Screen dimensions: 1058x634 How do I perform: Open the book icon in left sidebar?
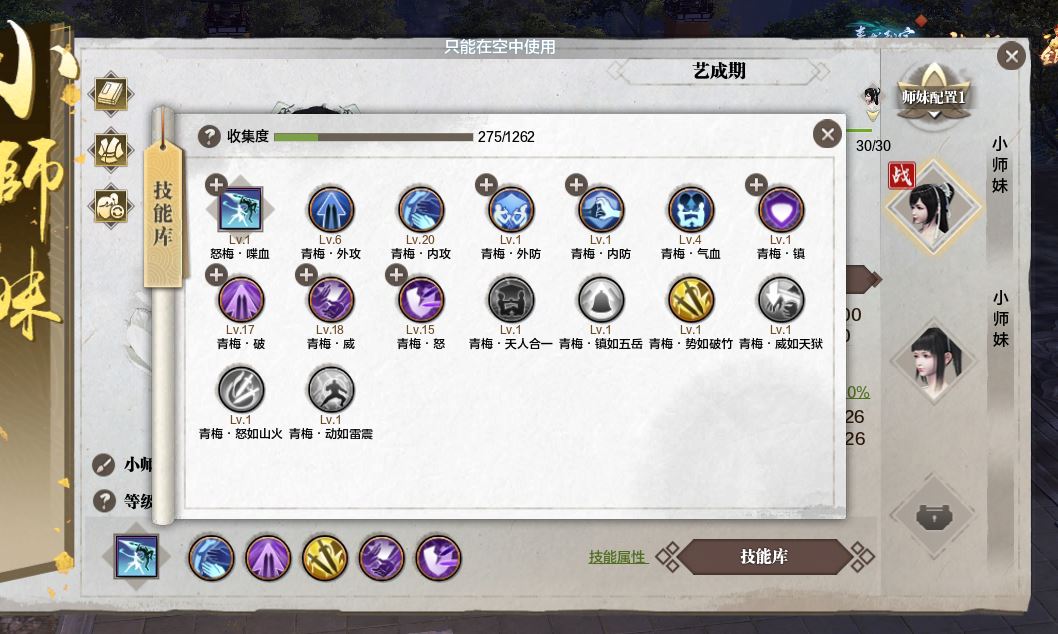[111, 93]
